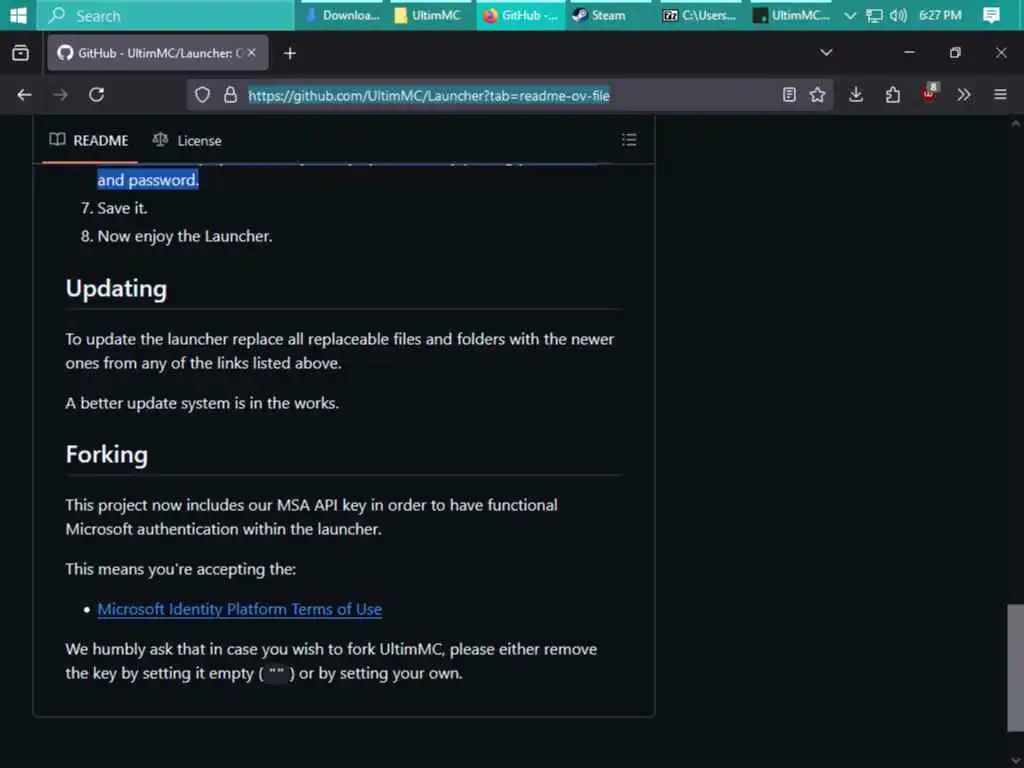Click the highlighted 'and password.' text

[x=148, y=180]
